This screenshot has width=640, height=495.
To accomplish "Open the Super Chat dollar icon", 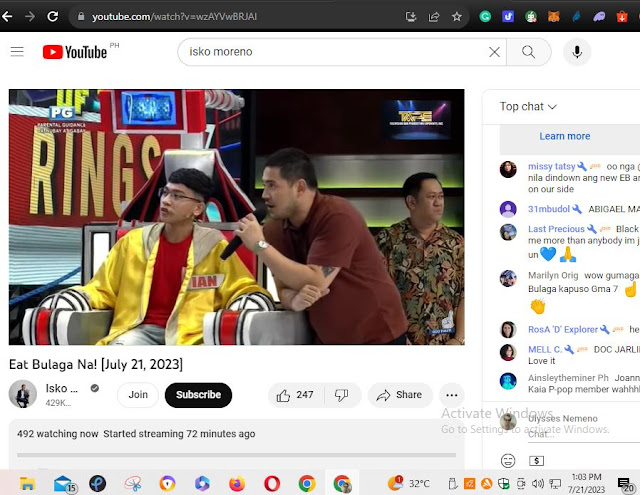I will point(536,461).
